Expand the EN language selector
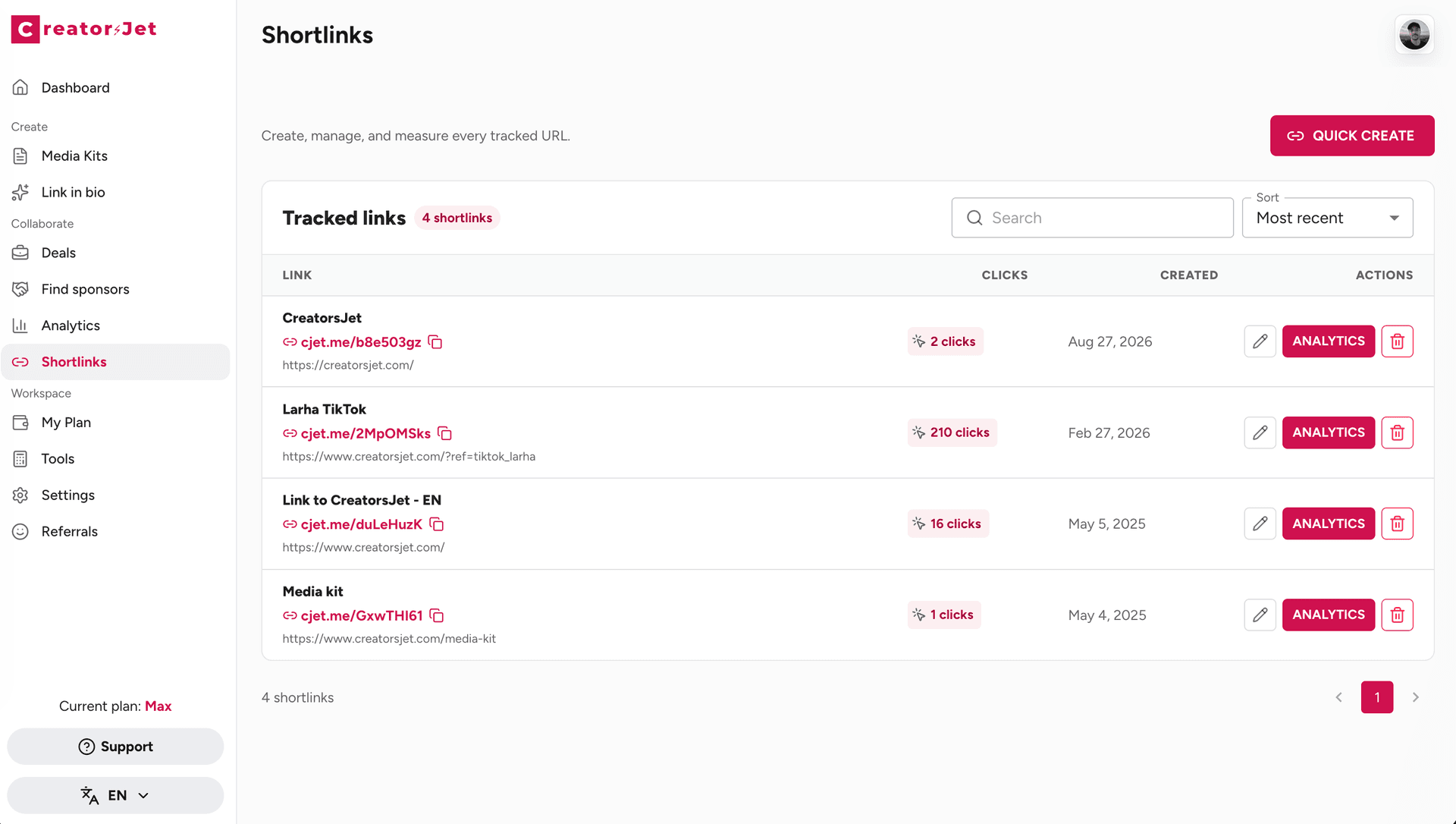The height and width of the screenshot is (824, 1456). coord(115,795)
